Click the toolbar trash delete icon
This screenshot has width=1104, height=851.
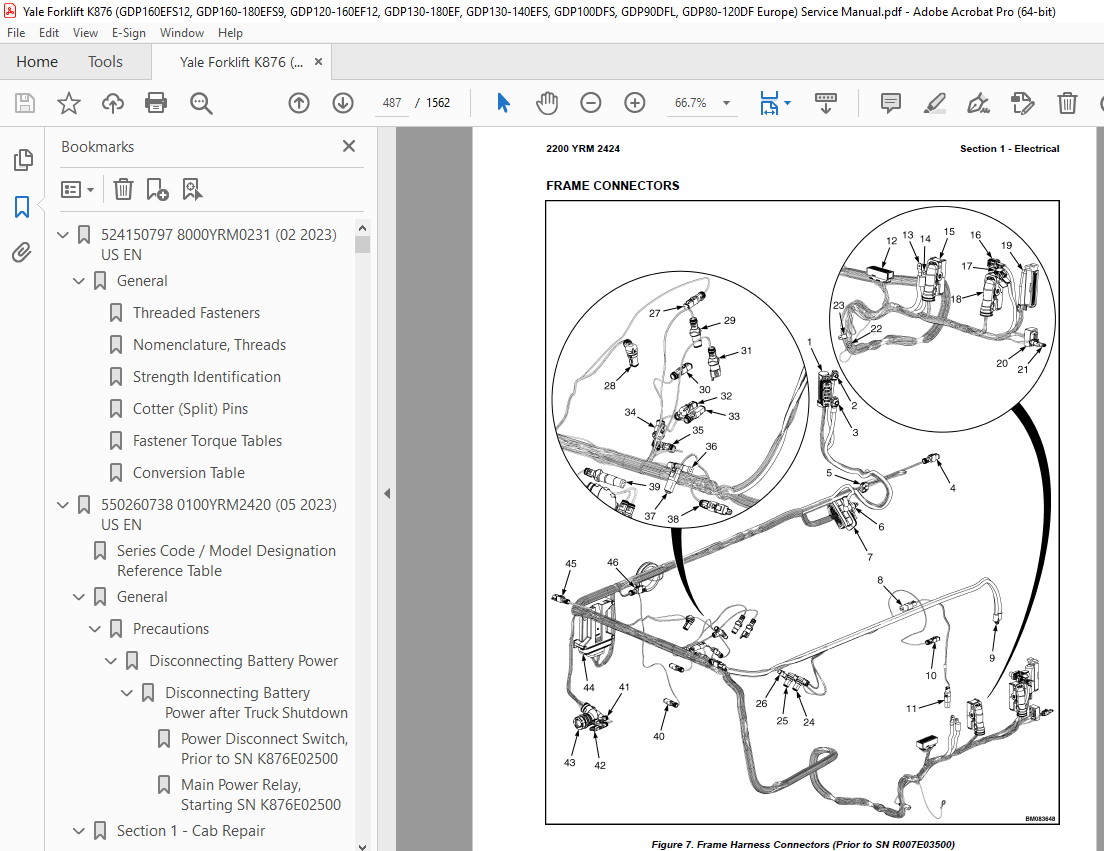tap(1067, 103)
